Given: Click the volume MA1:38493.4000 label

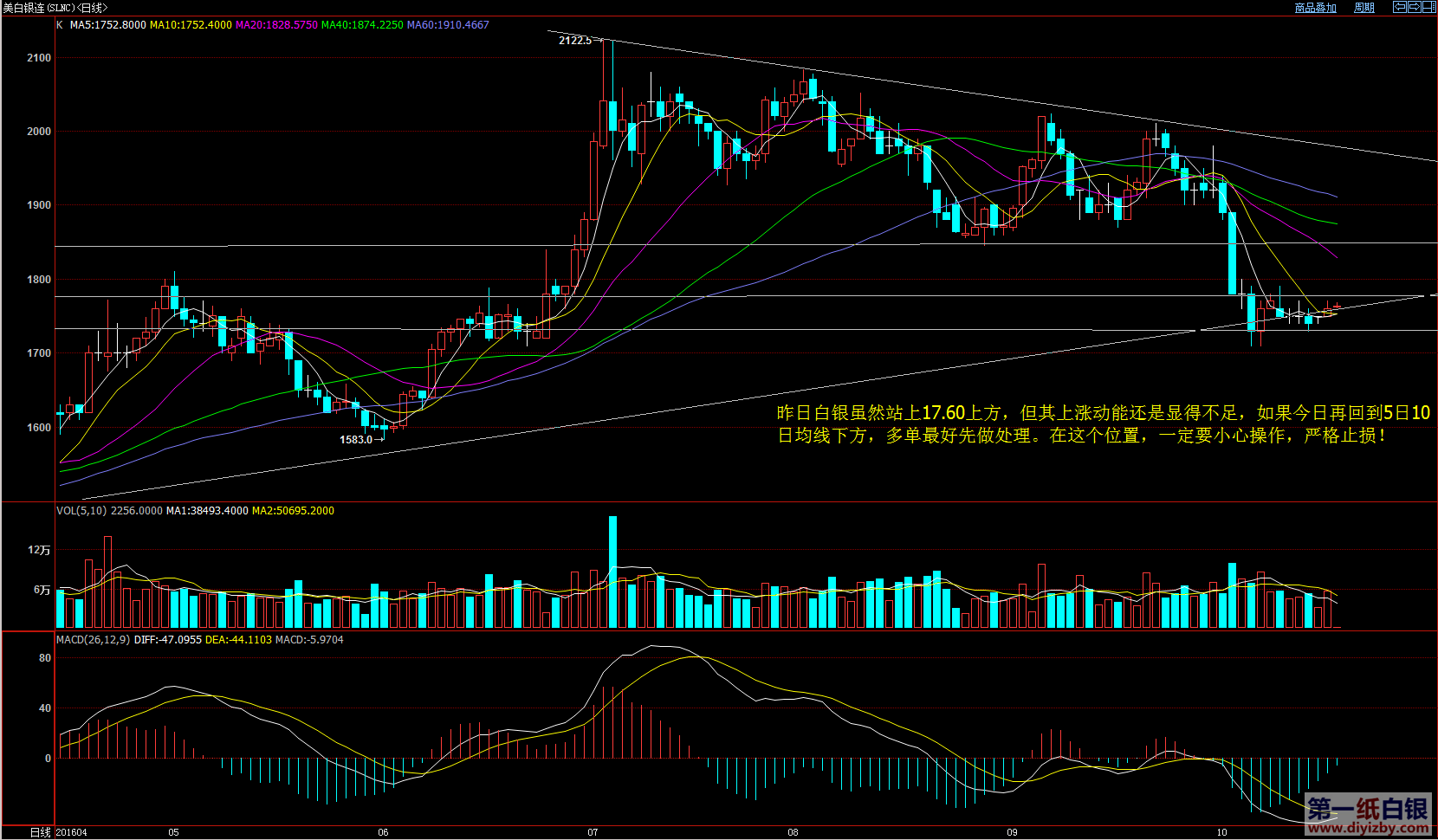Looking at the screenshot, I should 207,511.
